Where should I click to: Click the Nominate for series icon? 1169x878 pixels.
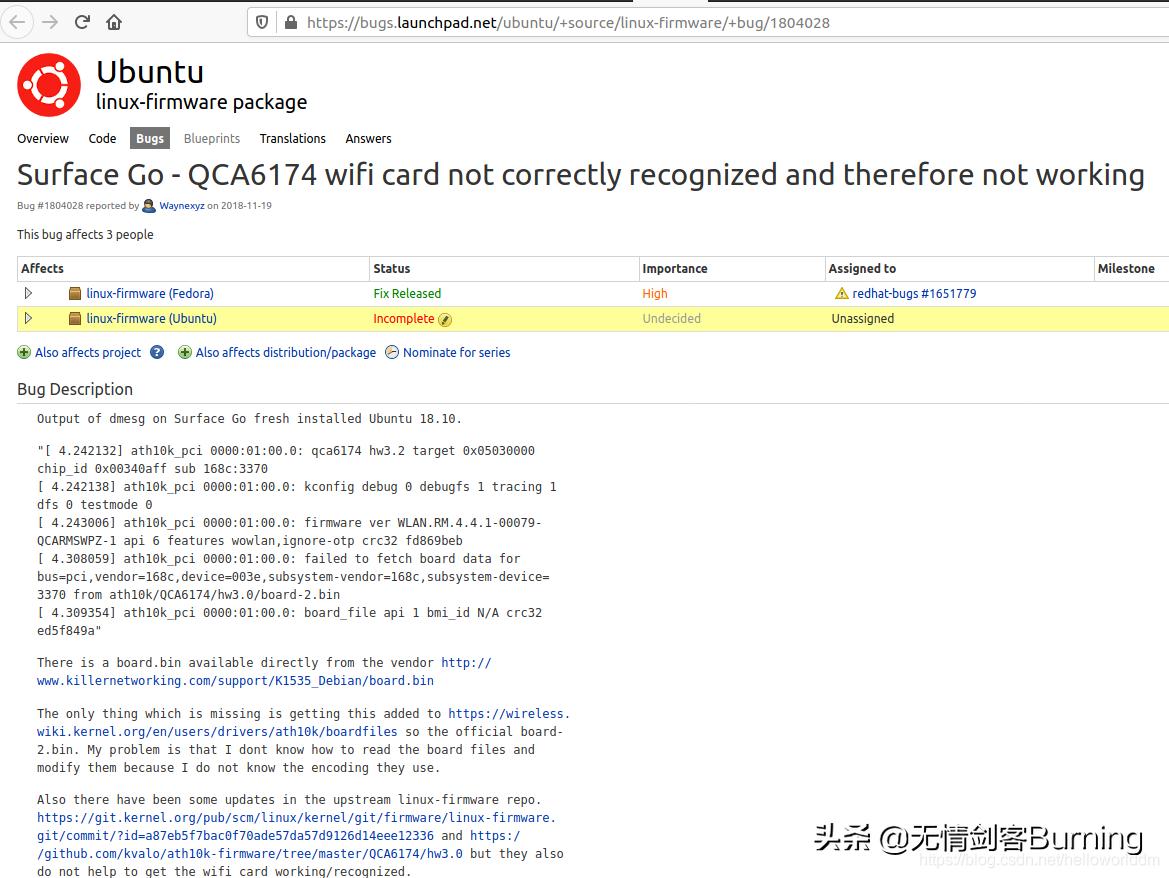pos(392,352)
